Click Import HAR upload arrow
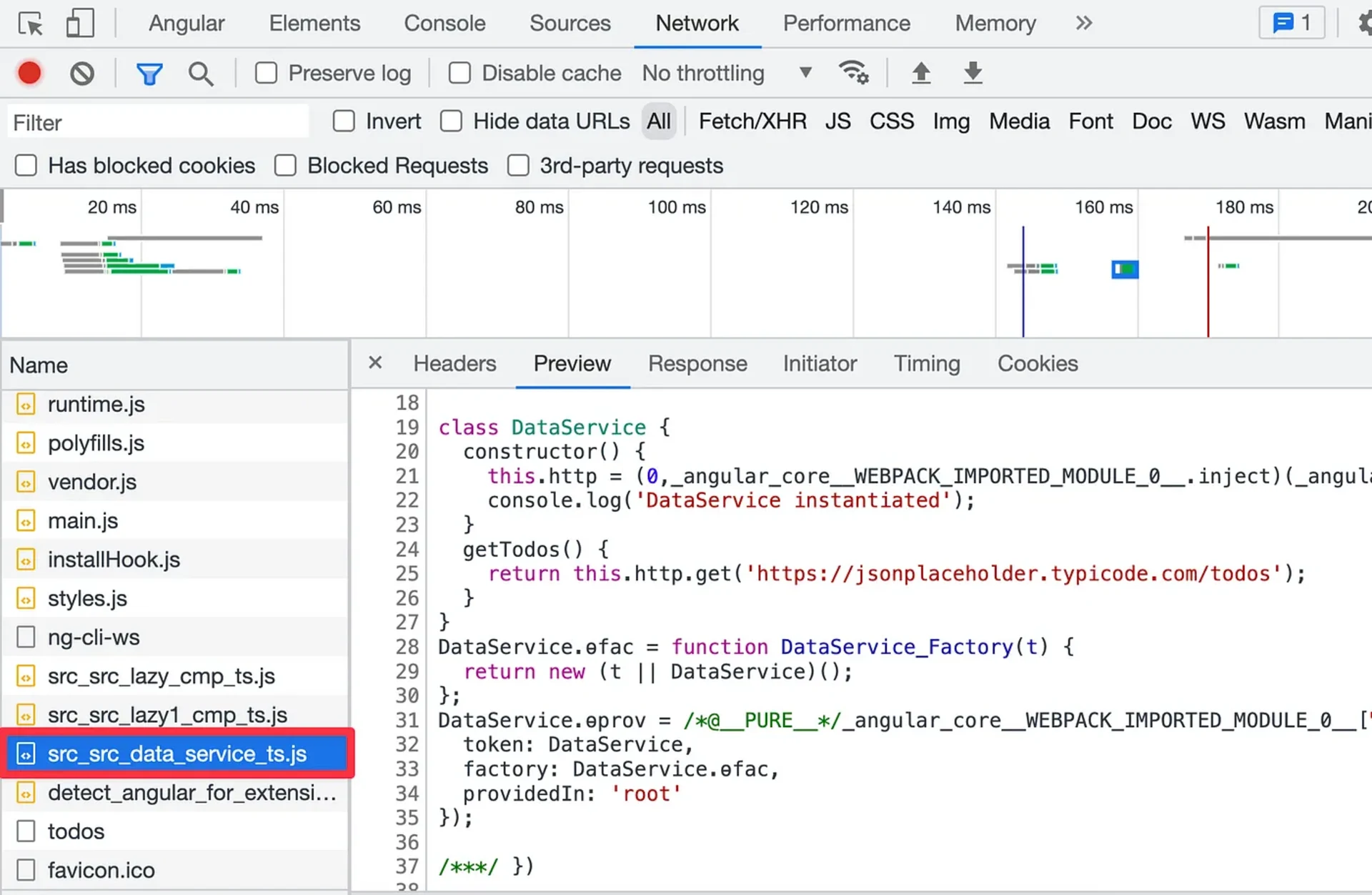The image size is (1372, 895). click(921, 72)
